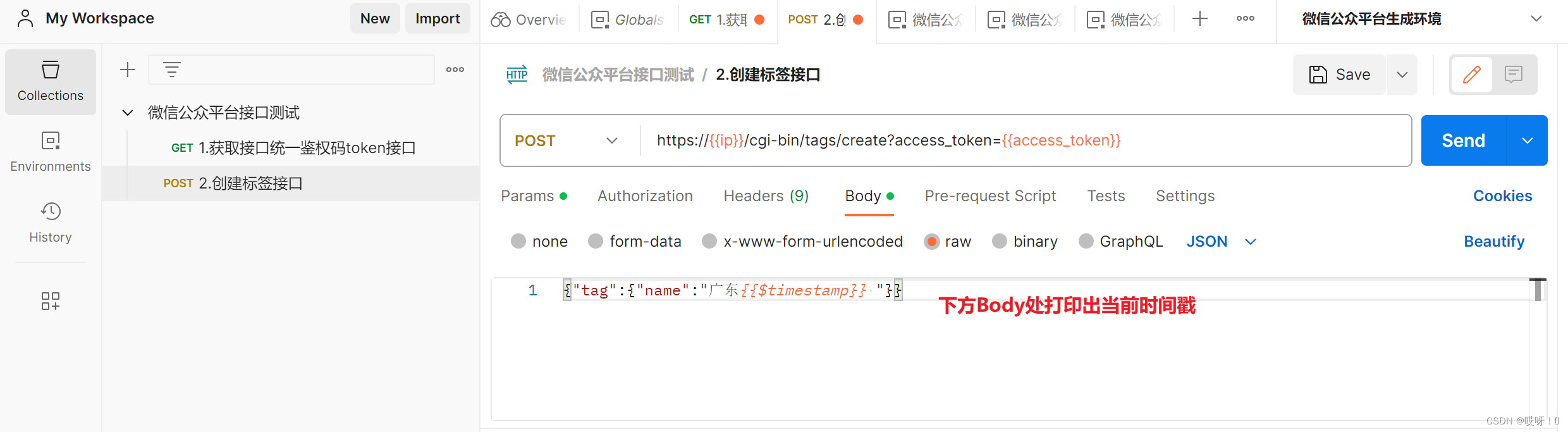Image resolution: width=1568 pixels, height=432 pixels.
Task: Select the binary body radio button
Action: click(1000, 241)
